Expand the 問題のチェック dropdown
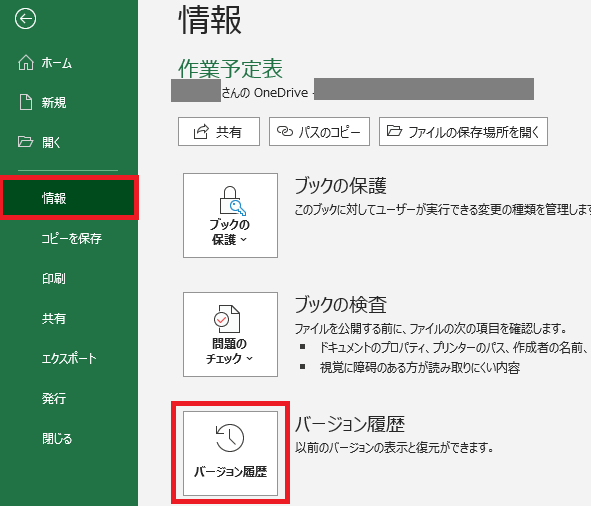The height and width of the screenshot is (506, 591). tap(230, 334)
